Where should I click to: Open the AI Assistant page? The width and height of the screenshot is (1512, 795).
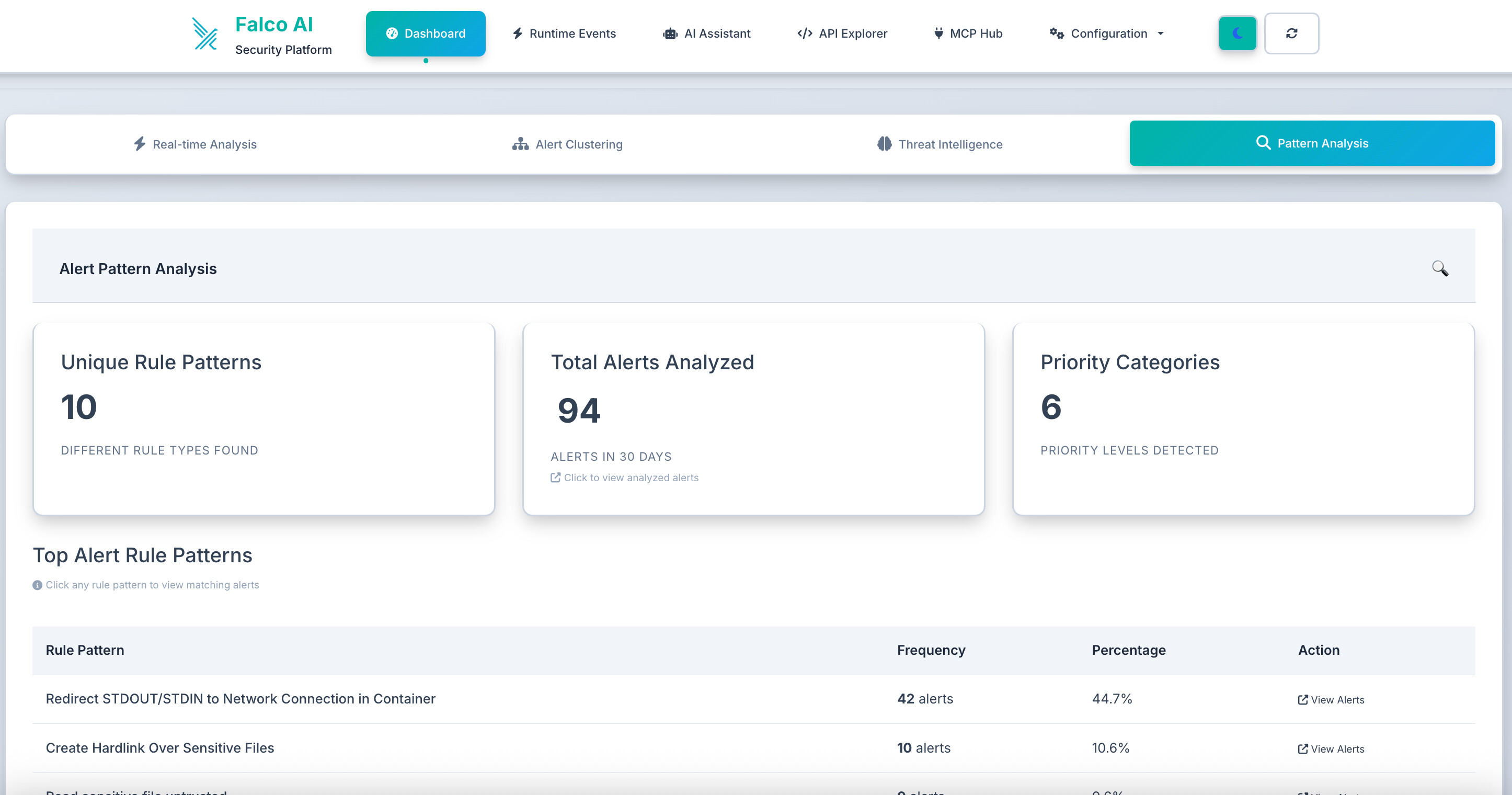(707, 33)
